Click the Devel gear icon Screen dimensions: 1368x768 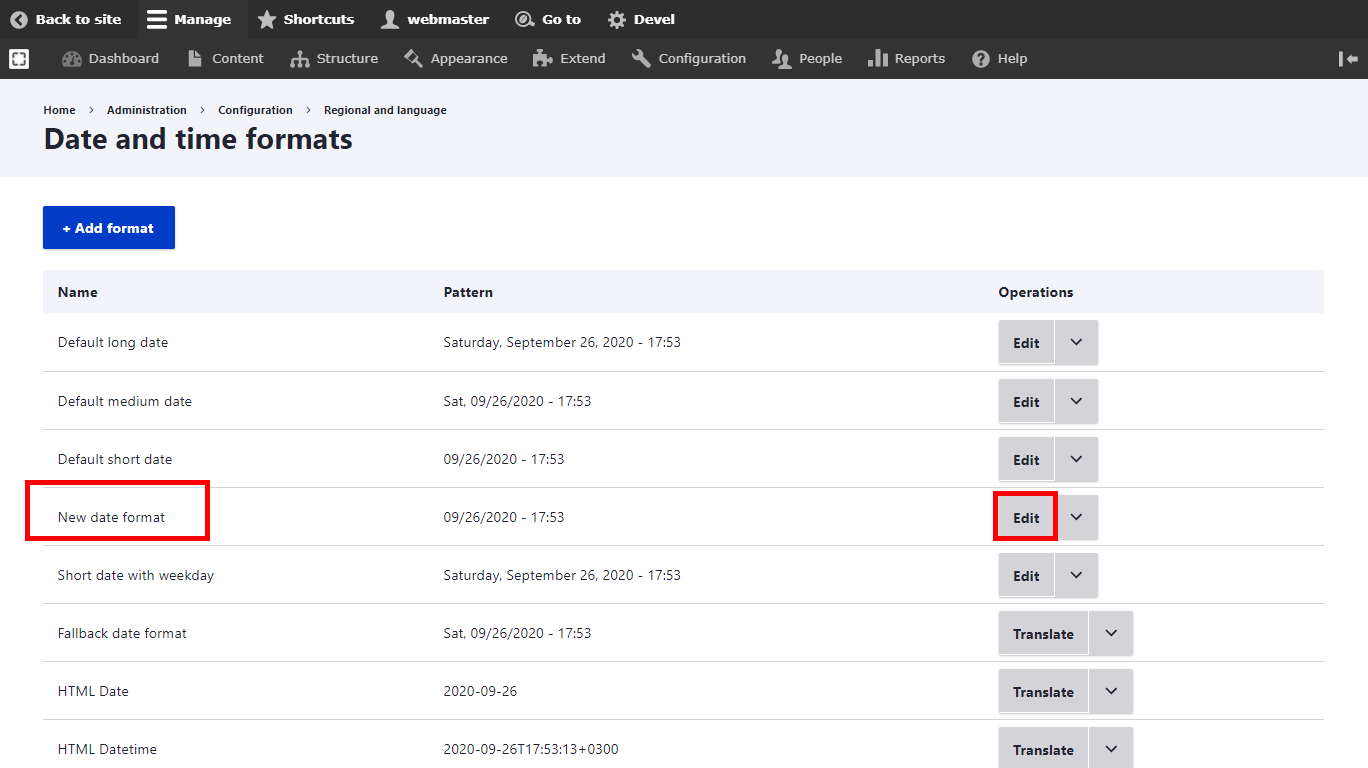617,20
